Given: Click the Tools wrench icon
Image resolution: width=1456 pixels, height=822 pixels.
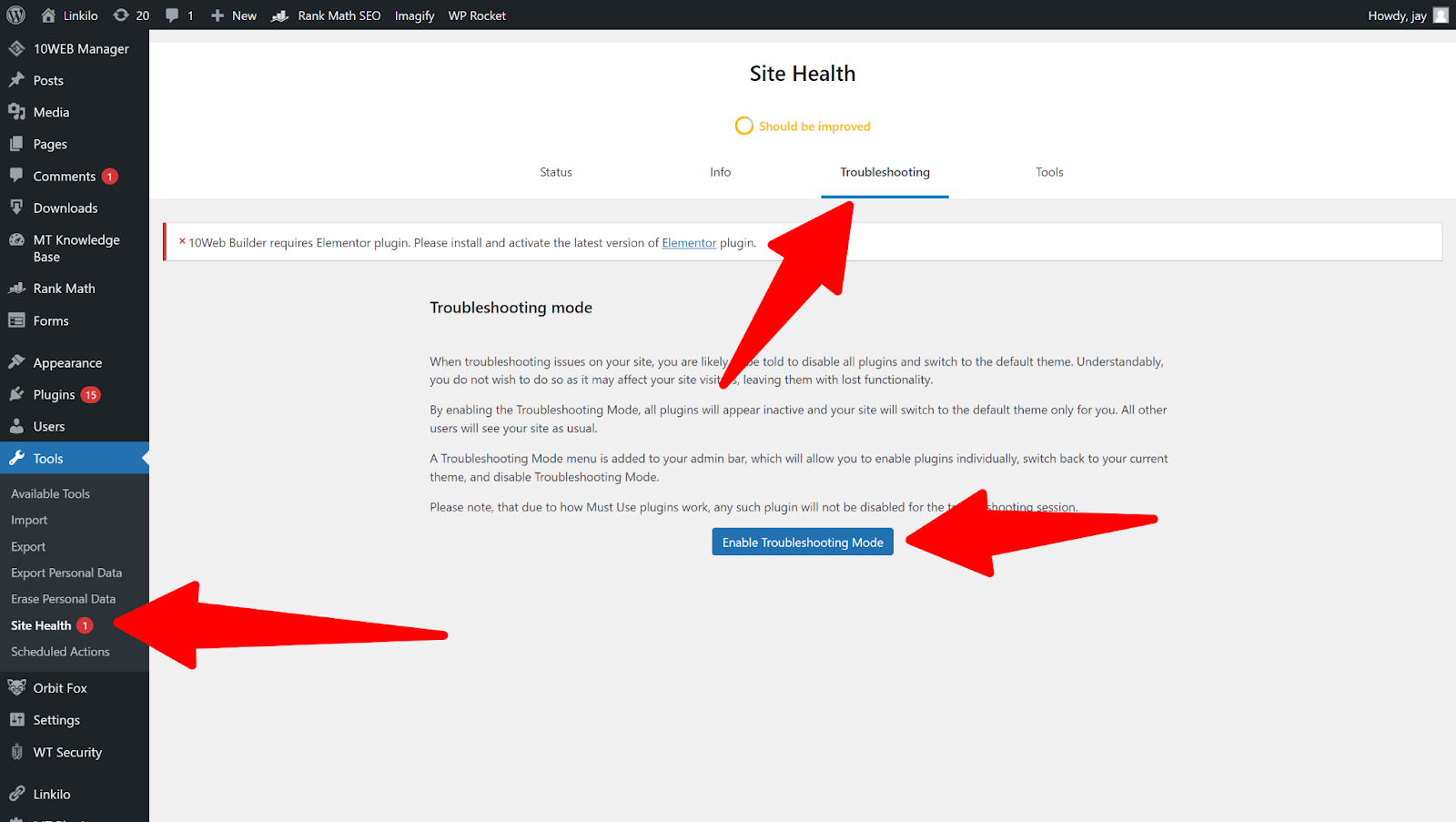Looking at the screenshot, I should point(16,459).
